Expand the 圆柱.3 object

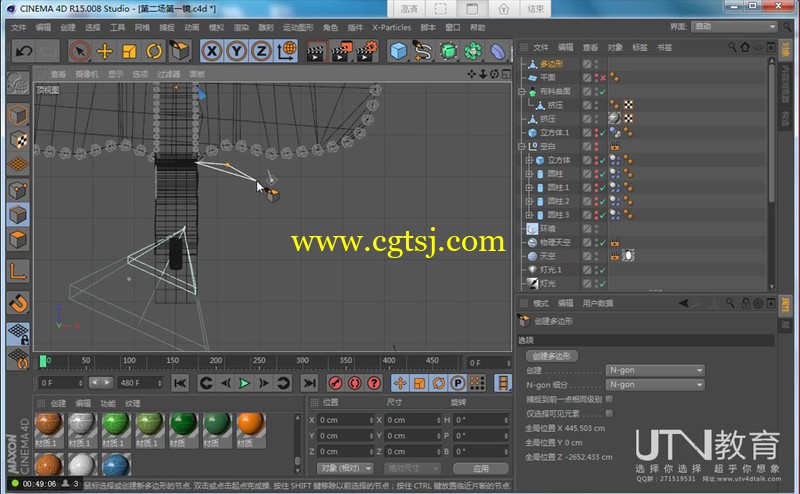tap(530, 215)
